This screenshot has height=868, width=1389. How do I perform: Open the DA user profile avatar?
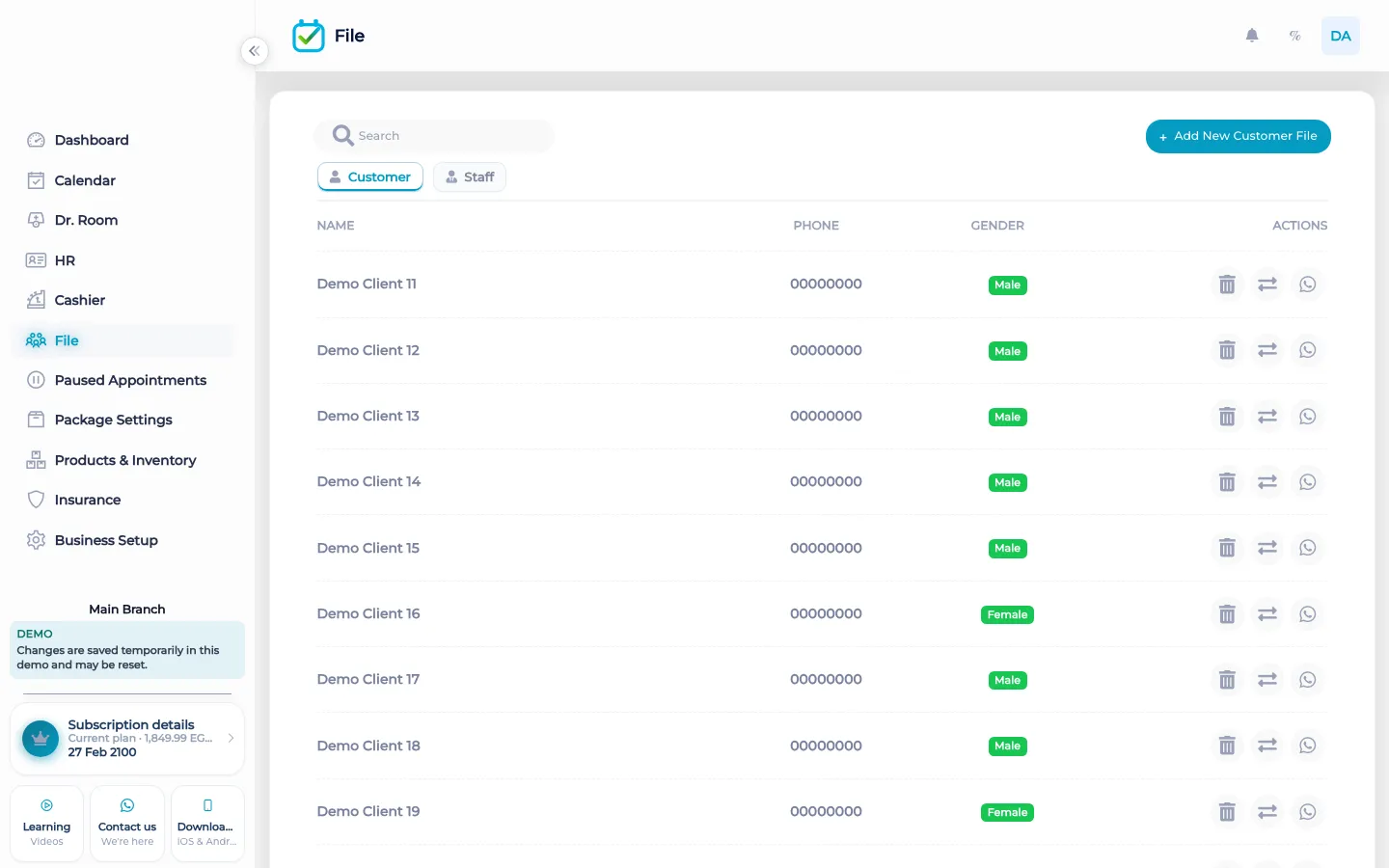1341,36
